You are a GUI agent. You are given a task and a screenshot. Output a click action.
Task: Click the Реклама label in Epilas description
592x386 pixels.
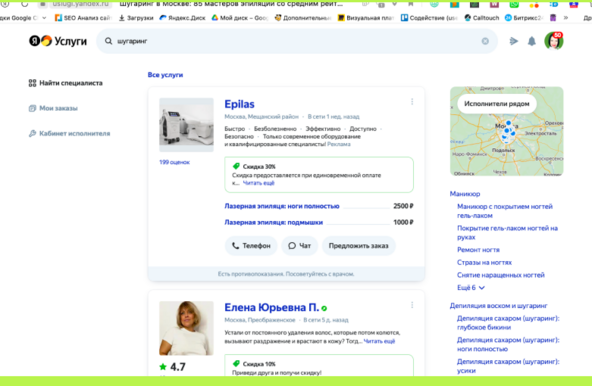pos(339,144)
